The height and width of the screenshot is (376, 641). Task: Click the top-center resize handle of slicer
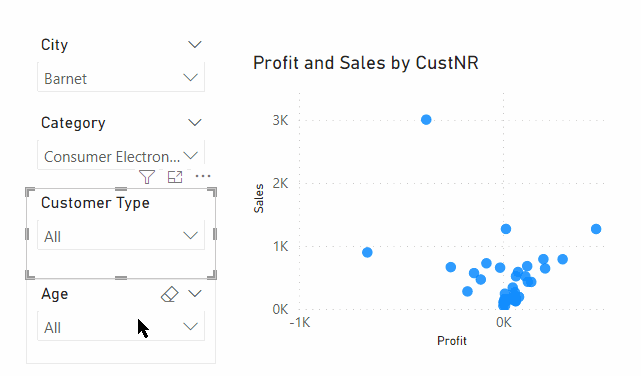pyautogui.click(x=121, y=189)
